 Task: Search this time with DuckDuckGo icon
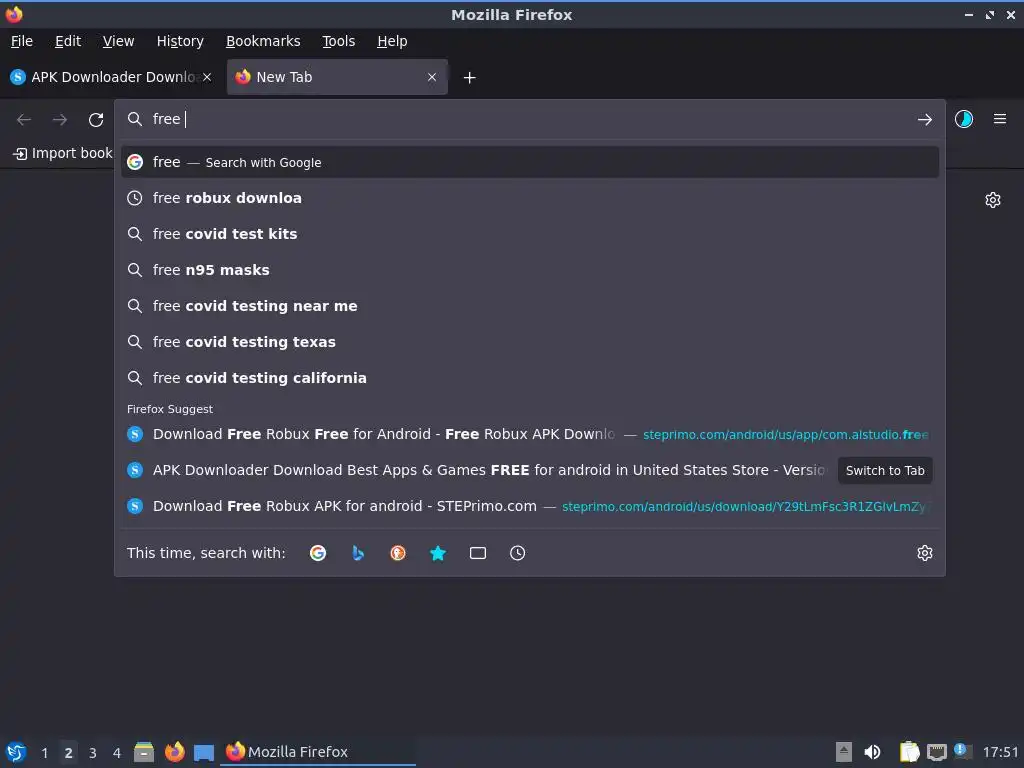[x=398, y=553]
